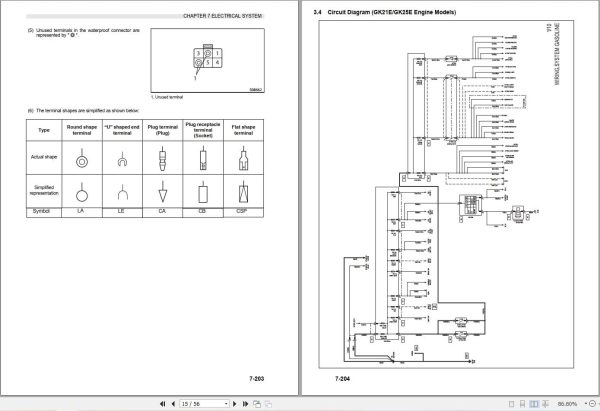Click the 'Plug receptacle terminal (Socket)' header
Screen dimensions: 600x411
(203, 130)
